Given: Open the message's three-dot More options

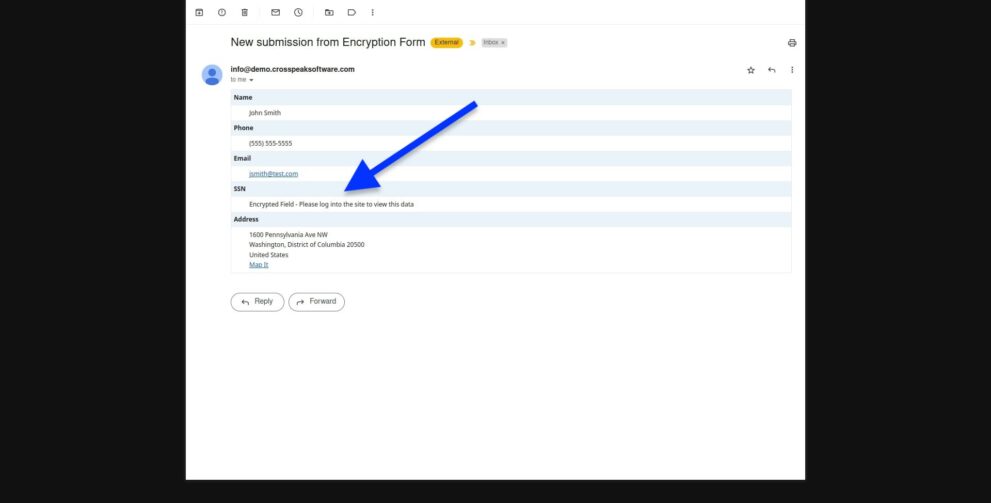Looking at the screenshot, I should (792, 70).
